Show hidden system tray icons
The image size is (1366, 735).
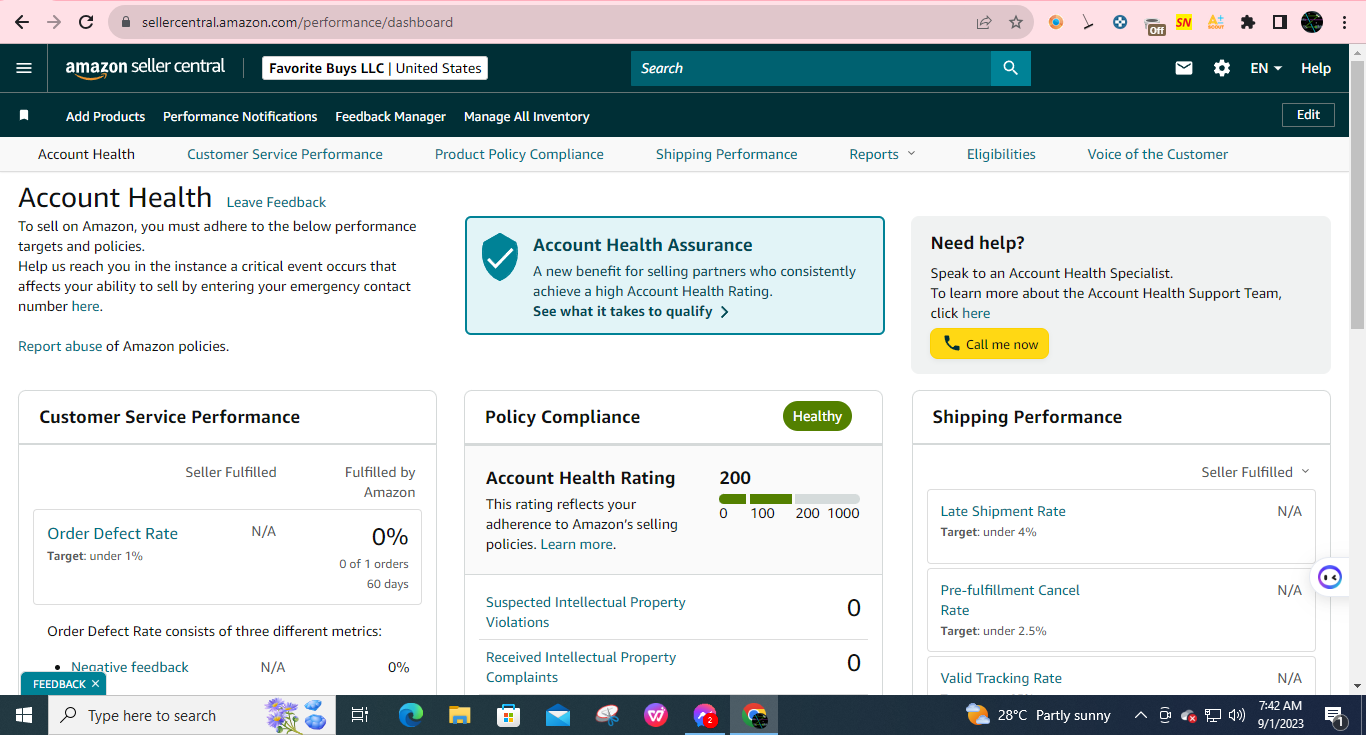[1140, 715]
